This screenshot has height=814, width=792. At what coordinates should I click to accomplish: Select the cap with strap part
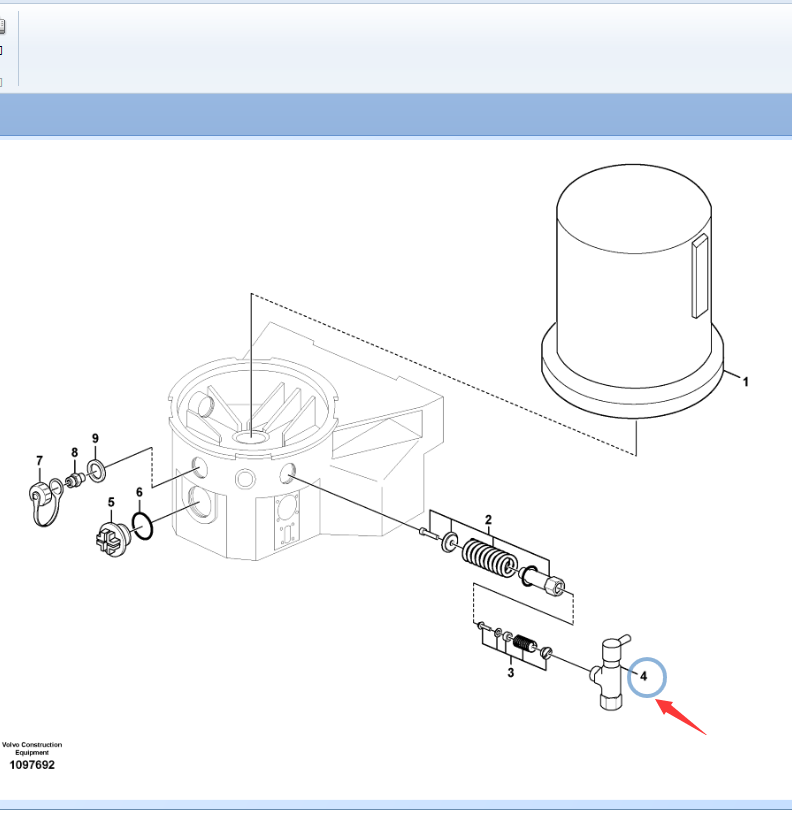(40, 497)
